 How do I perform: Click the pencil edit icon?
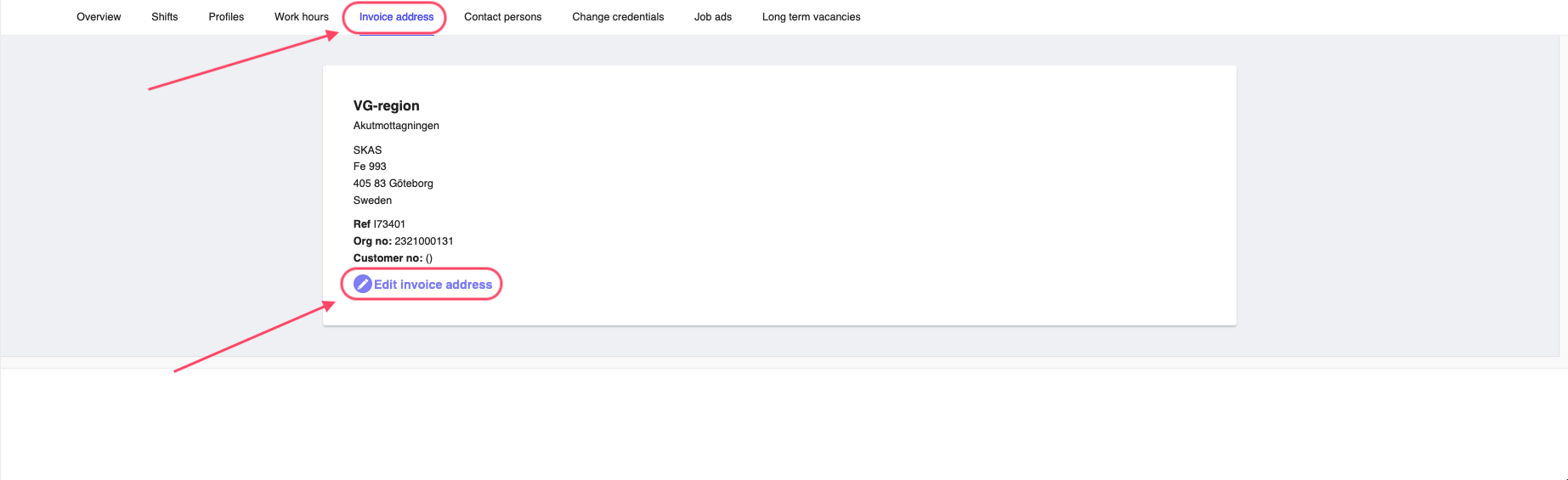[x=363, y=284]
